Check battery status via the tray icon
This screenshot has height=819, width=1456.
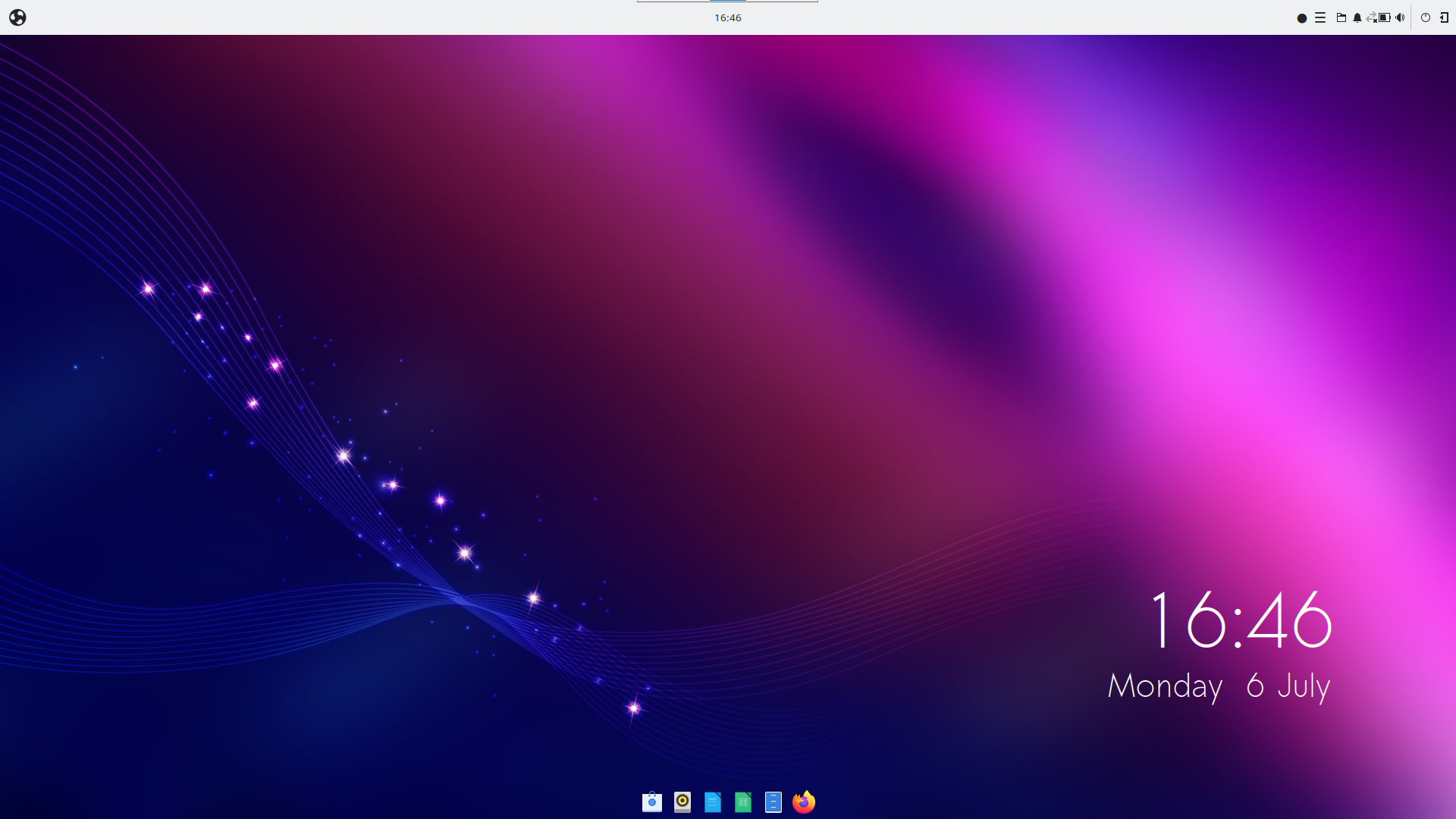point(1385,17)
